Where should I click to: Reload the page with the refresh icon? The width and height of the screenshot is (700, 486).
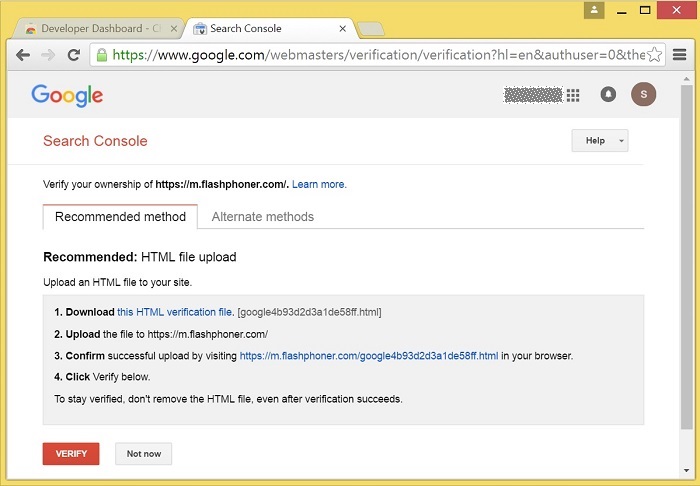pyautogui.click(x=73, y=55)
